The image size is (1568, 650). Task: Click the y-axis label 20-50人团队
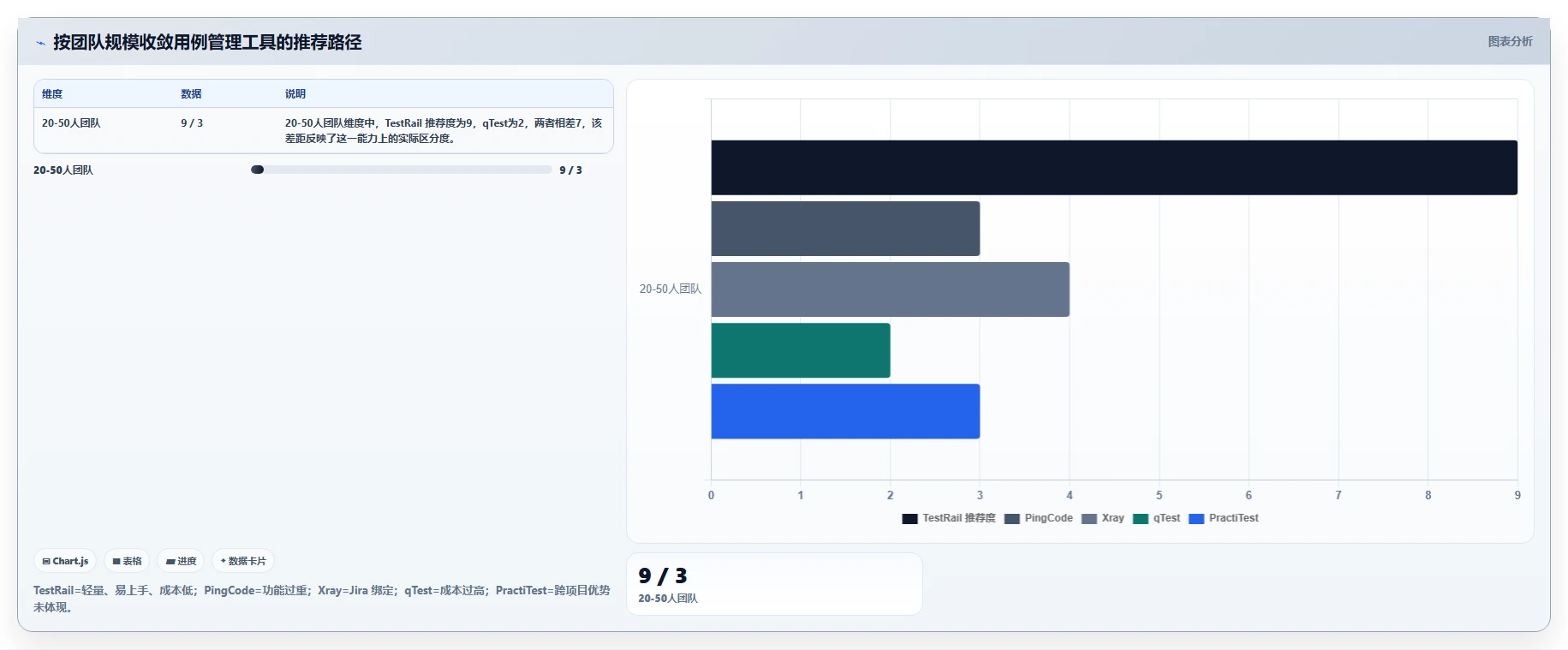671,289
